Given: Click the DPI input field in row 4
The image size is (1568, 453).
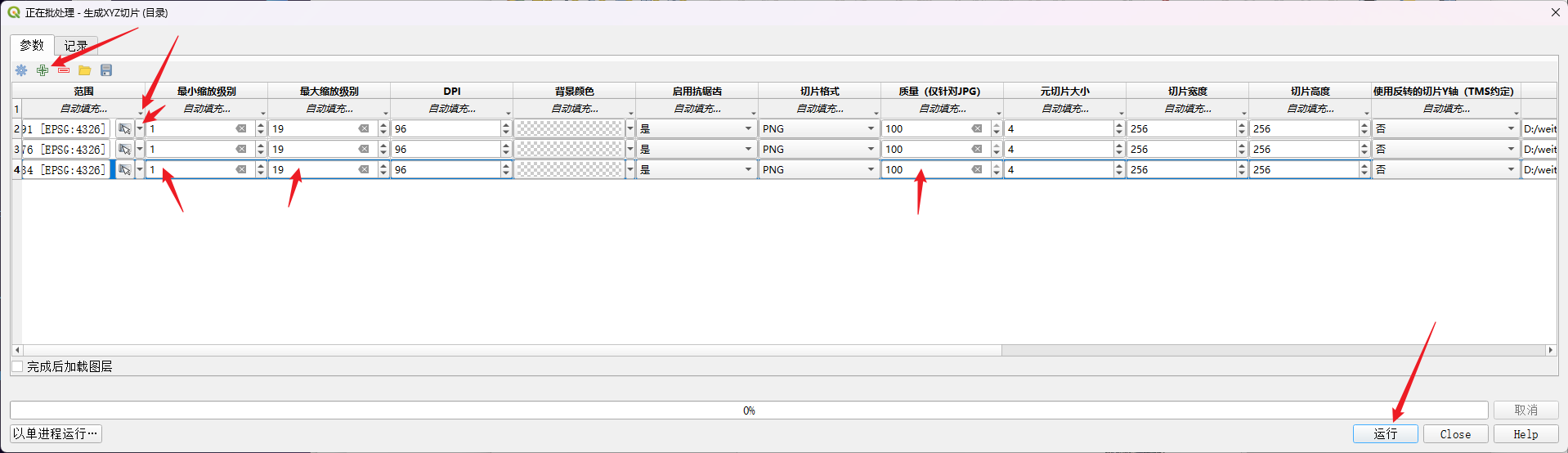Looking at the screenshot, I should [x=445, y=169].
